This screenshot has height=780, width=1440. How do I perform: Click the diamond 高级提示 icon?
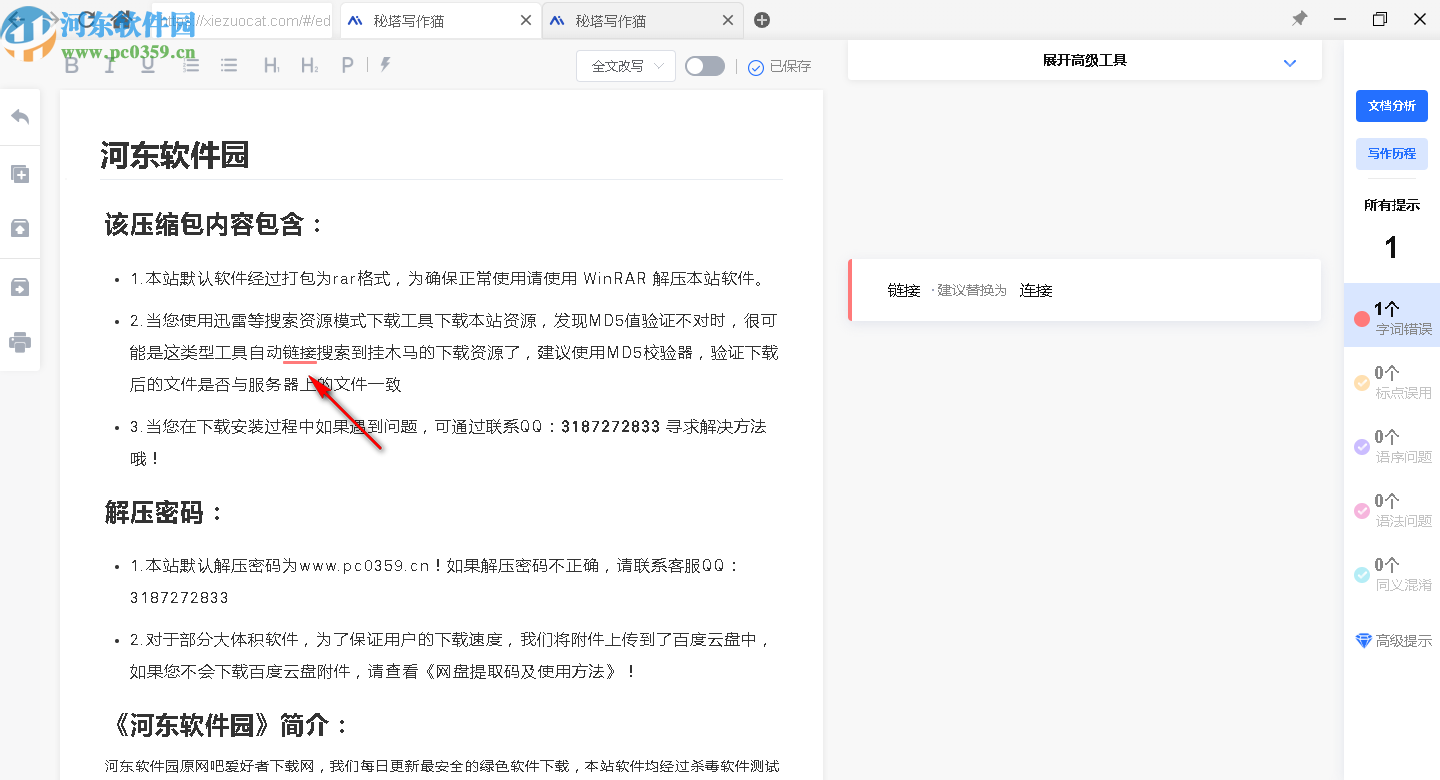[x=1363, y=641]
